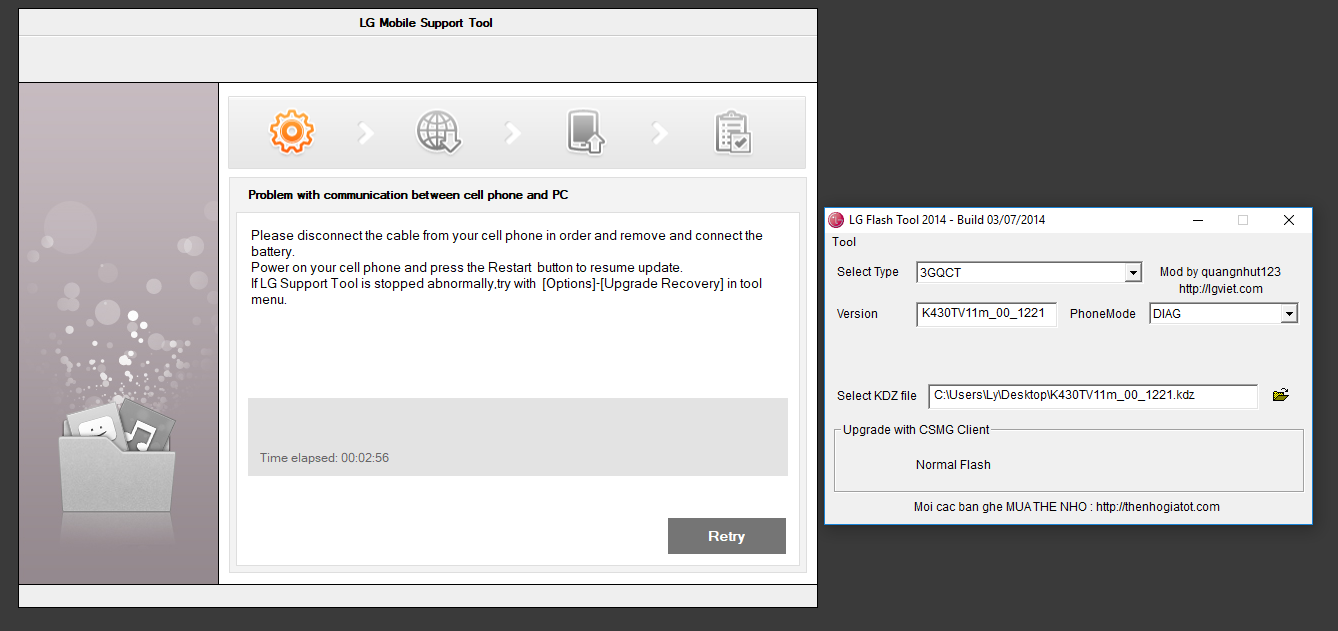Click the first arrow between gear and globe
Viewport: 1338px width, 631px height.
[366, 133]
